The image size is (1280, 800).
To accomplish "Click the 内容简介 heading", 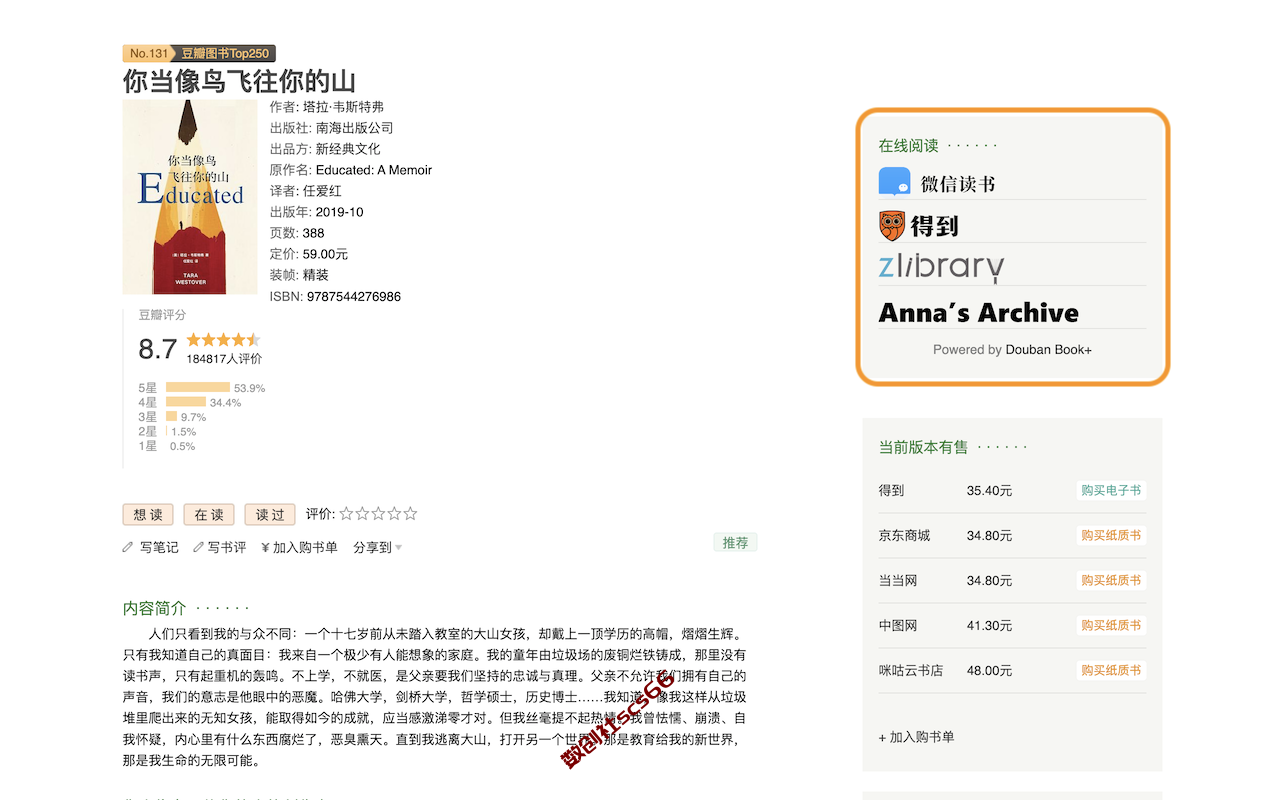I will click(154, 608).
